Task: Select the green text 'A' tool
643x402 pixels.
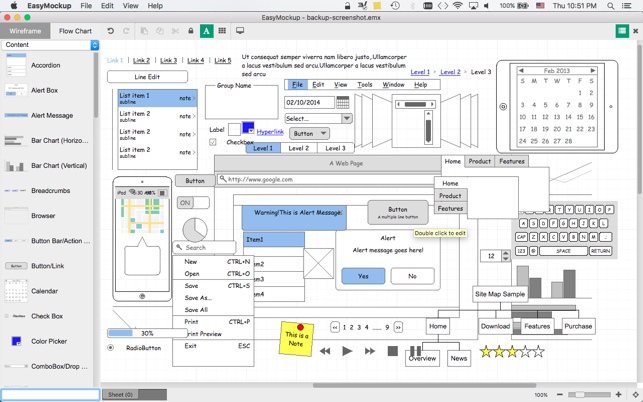Action: click(x=206, y=31)
